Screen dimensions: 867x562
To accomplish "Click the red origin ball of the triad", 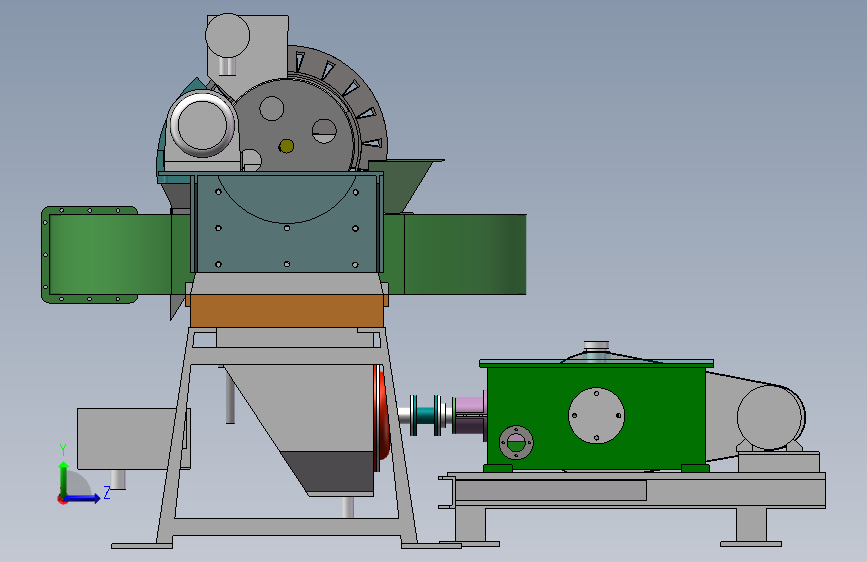I will pyautogui.click(x=61, y=499).
